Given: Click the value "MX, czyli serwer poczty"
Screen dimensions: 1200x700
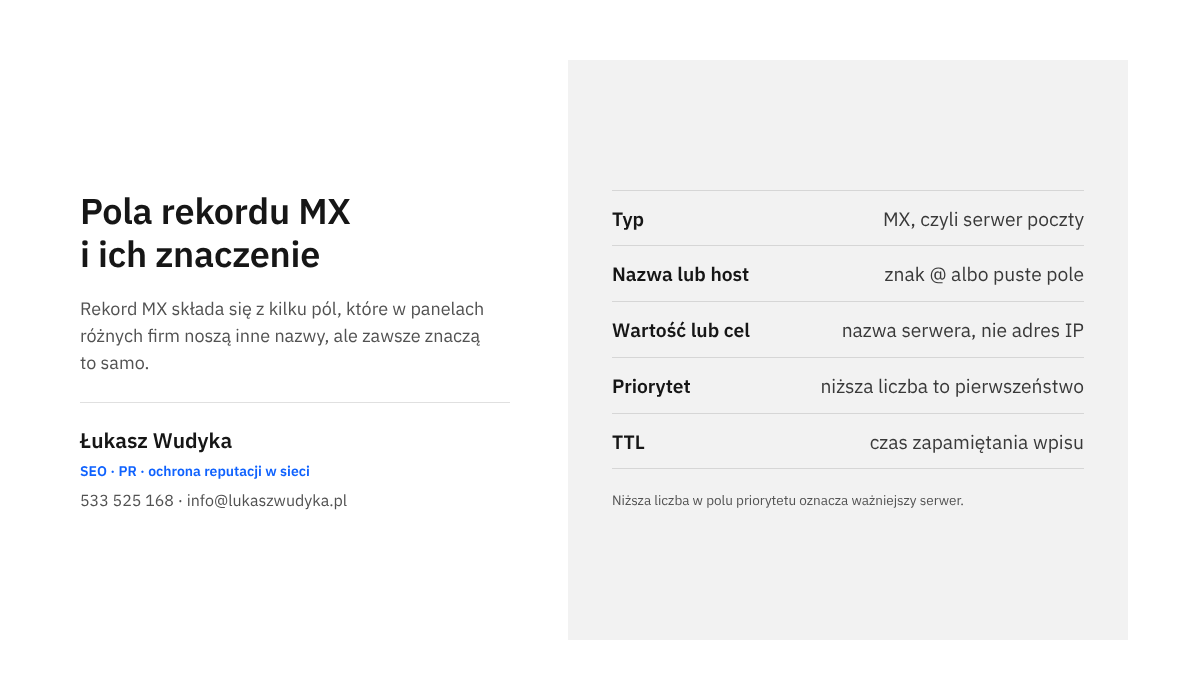Looking at the screenshot, I should [983, 219].
